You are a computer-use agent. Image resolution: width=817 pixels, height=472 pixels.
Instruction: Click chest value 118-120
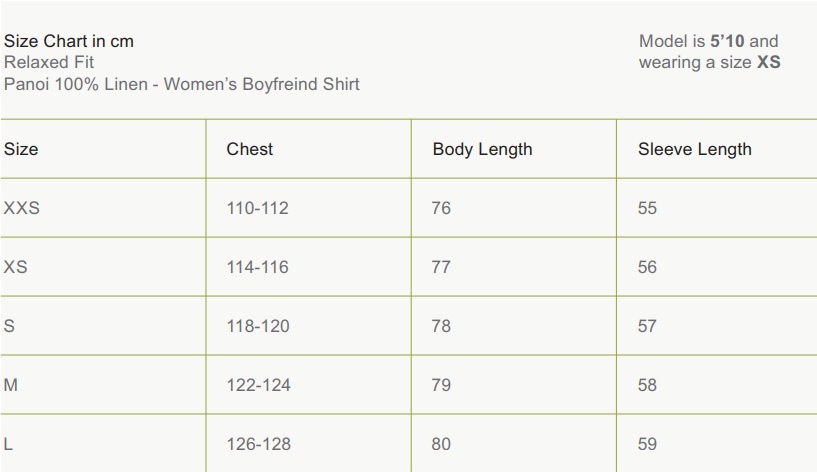[x=258, y=326]
